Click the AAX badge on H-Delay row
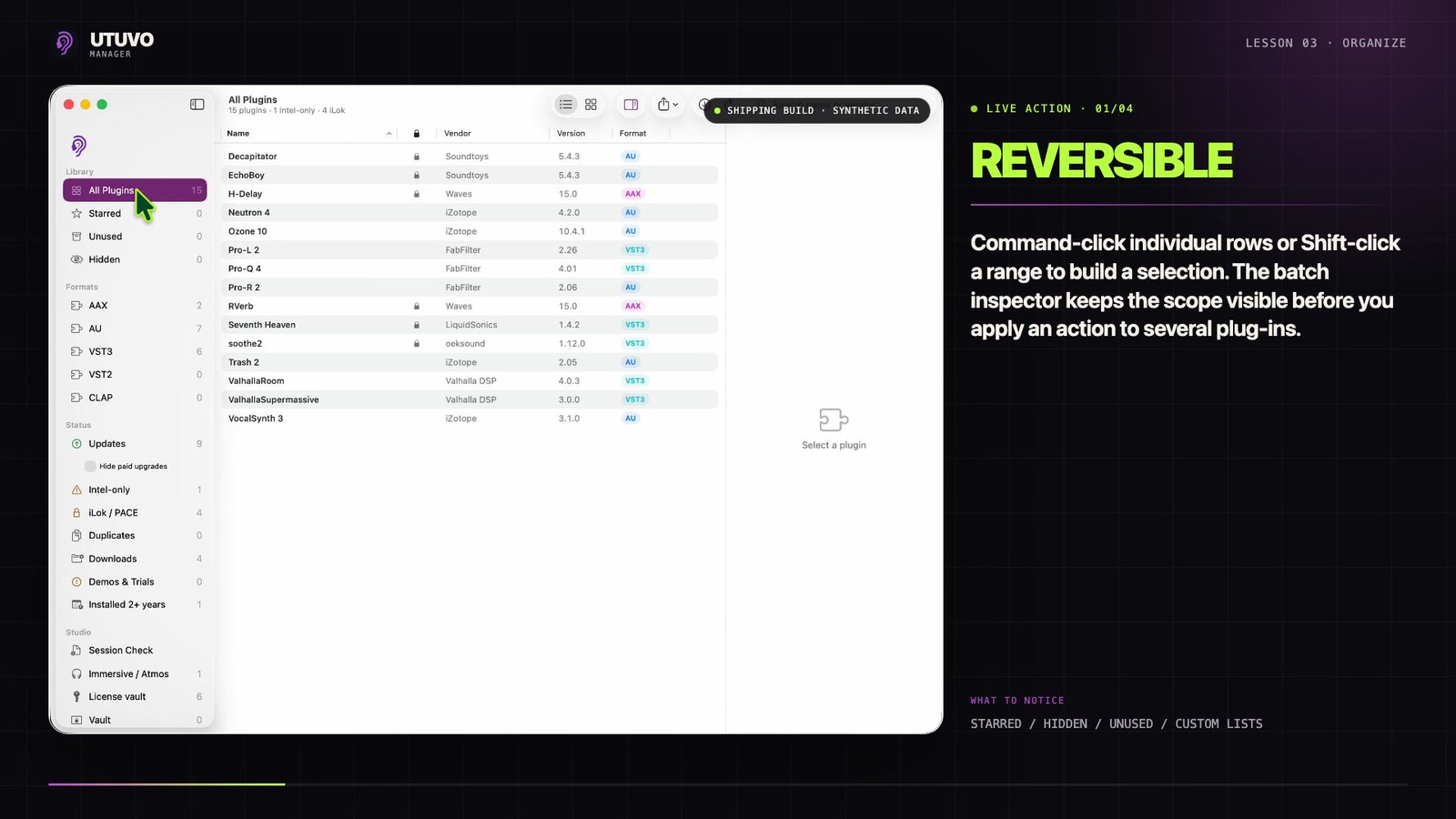The height and width of the screenshot is (819, 1456). coord(632,194)
